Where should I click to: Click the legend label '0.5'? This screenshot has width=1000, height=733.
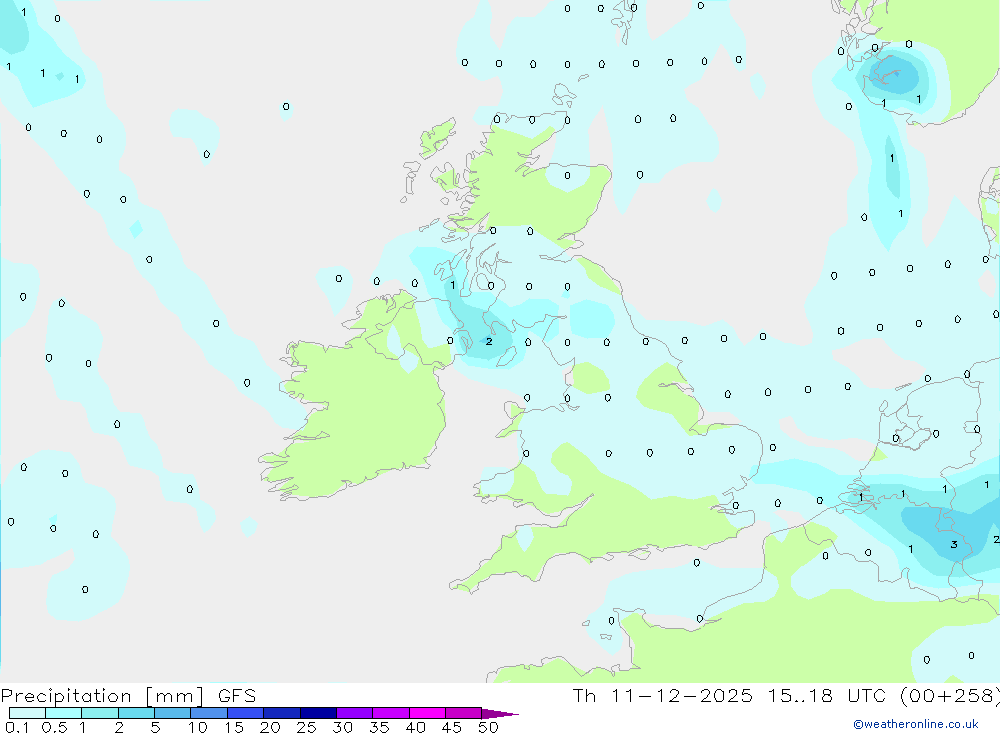coord(54,727)
